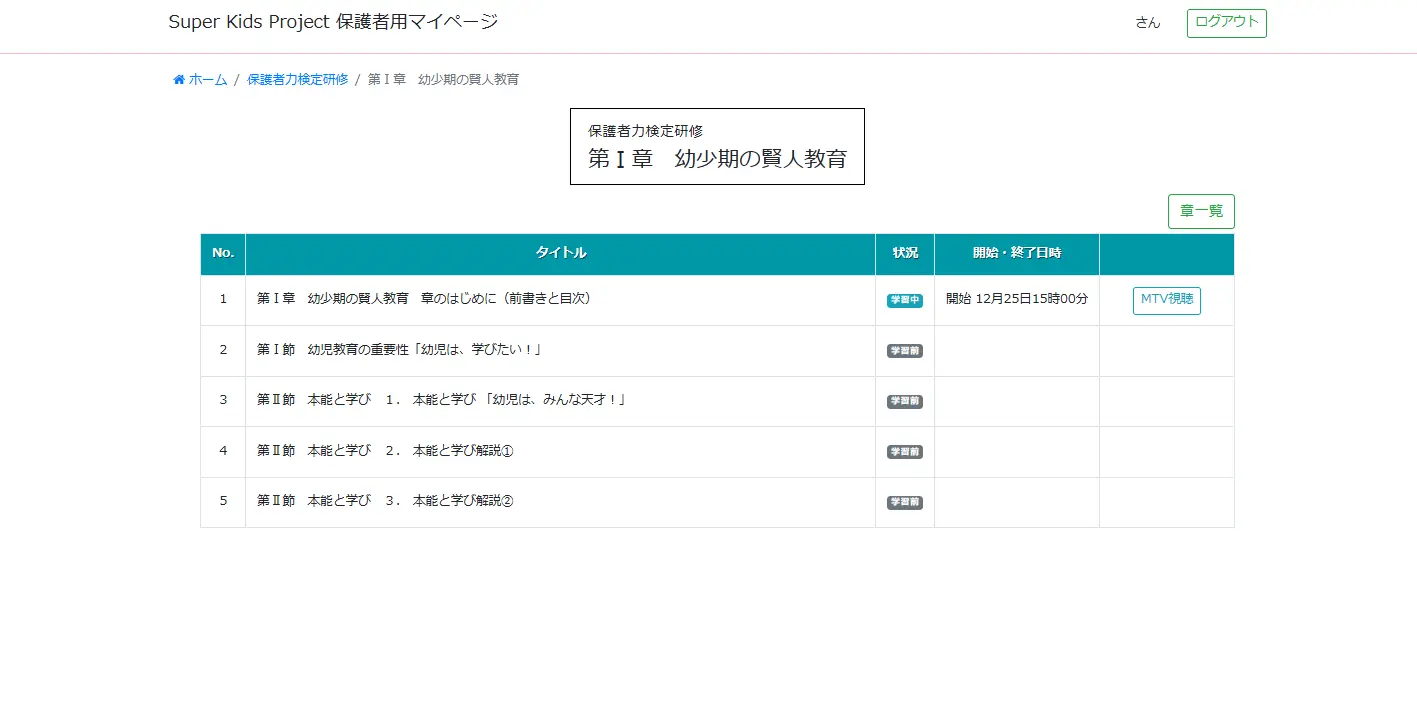
Task: Open the 章一覧 chapter list
Action: [1201, 212]
